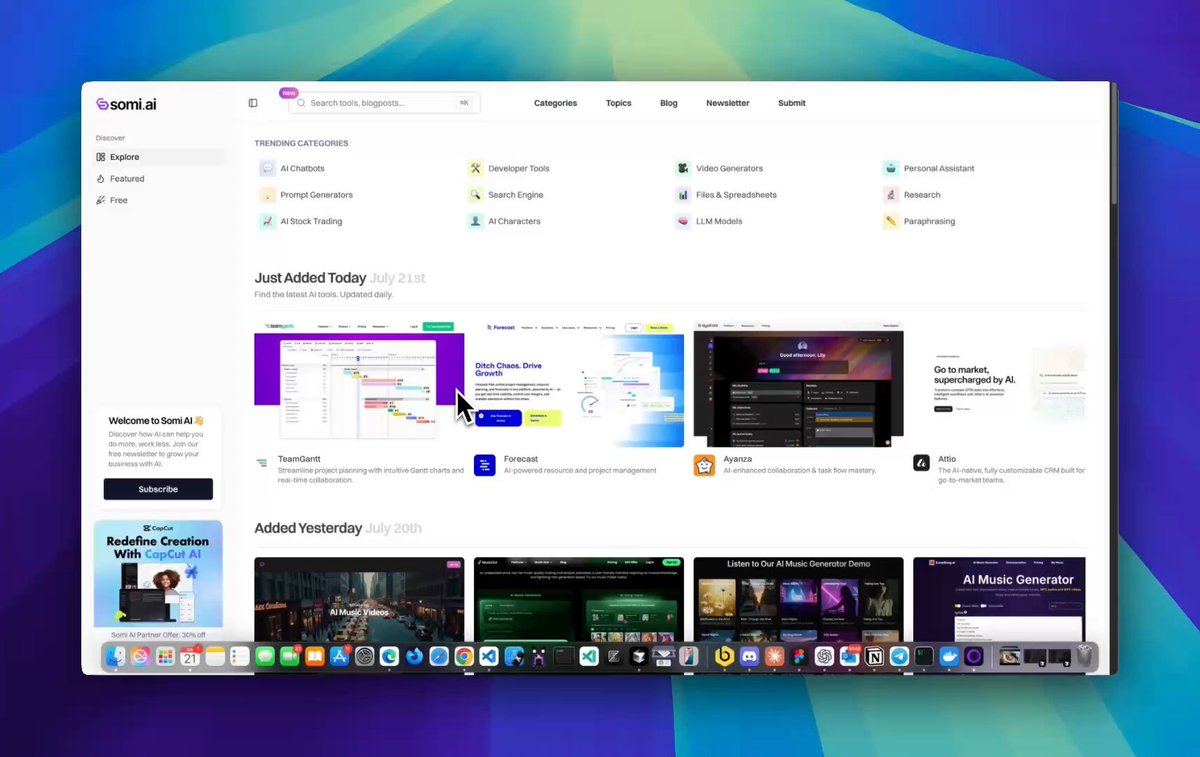Open the Research category

pos(911,195)
